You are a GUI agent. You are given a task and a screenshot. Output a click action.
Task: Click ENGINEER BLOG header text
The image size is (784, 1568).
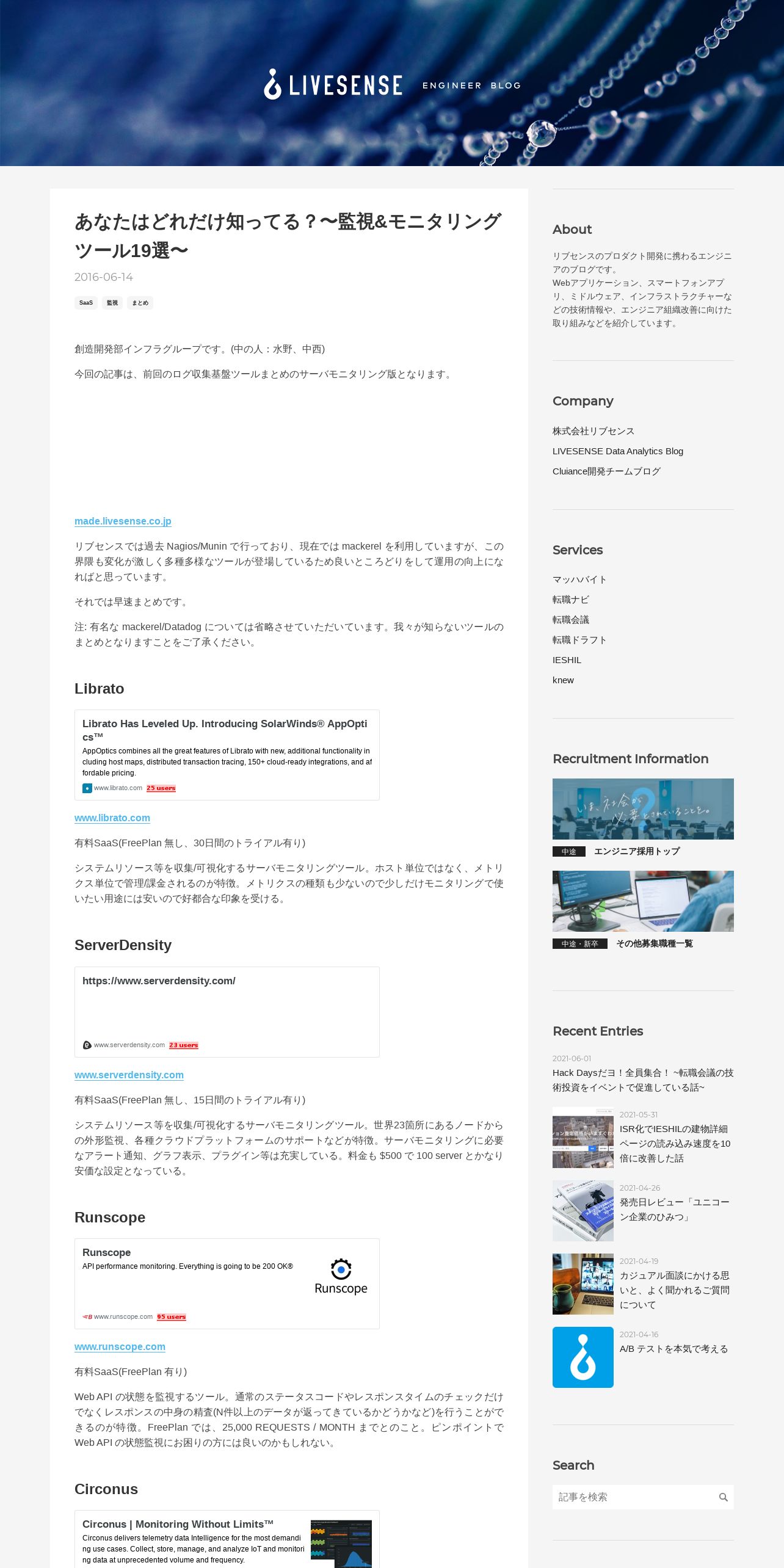[471, 85]
